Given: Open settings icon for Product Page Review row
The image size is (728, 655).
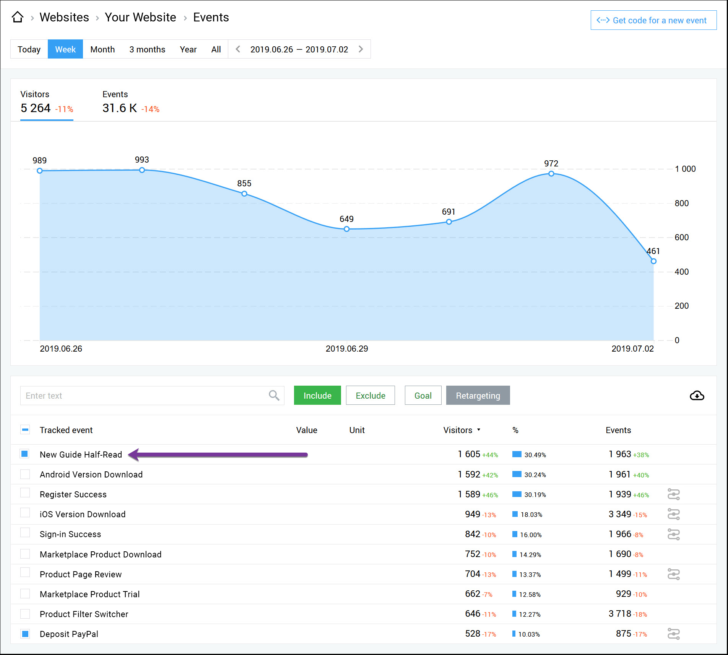Looking at the screenshot, I should (674, 574).
